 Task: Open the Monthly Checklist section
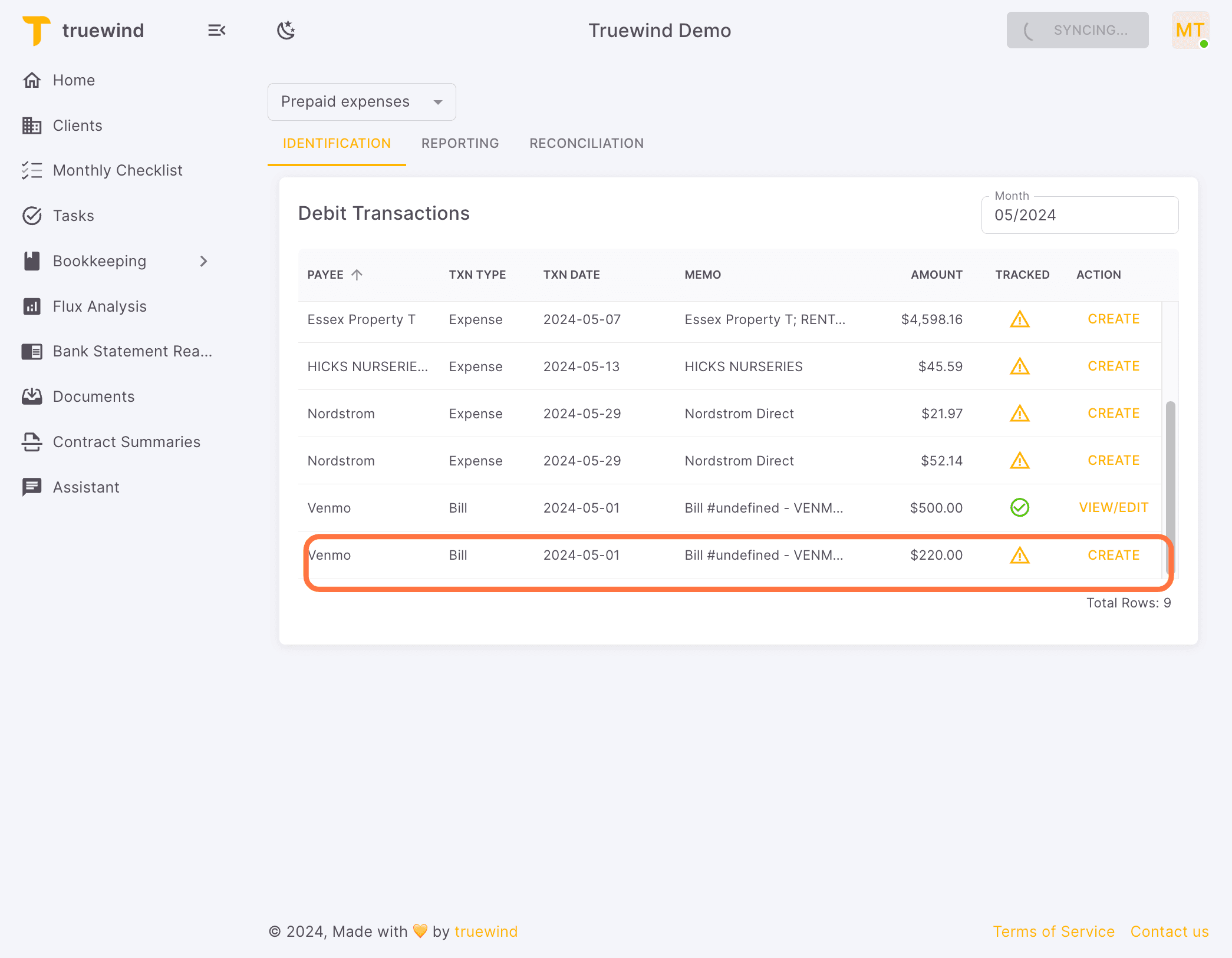(x=117, y=170)
